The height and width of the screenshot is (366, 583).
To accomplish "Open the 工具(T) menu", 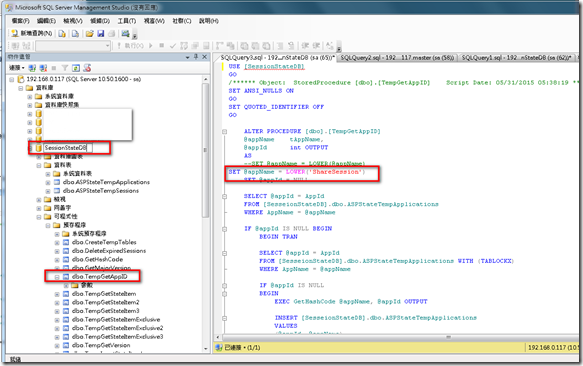I will point(127,21).
